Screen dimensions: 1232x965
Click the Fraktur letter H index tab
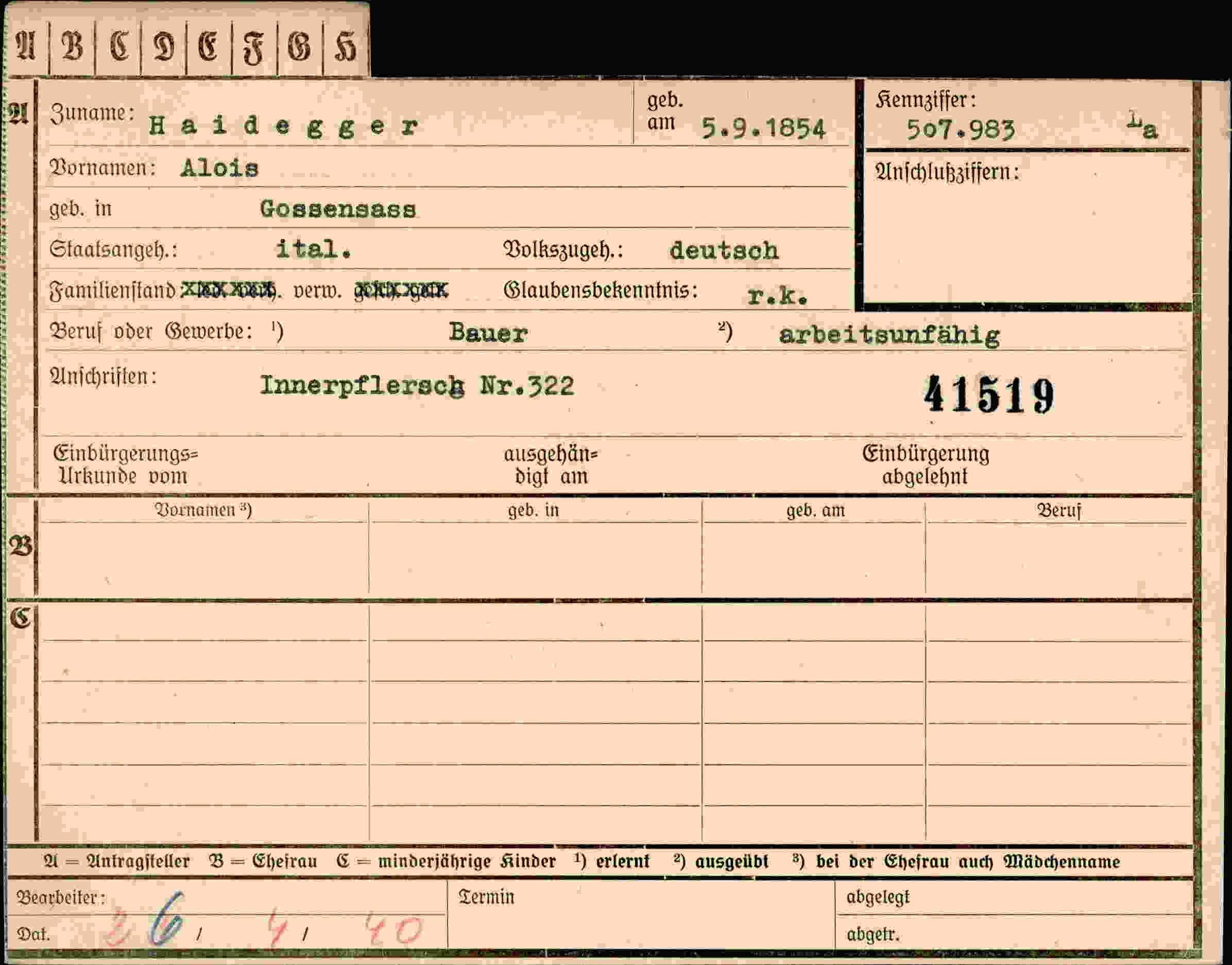pyautogui.click(x=346, y=46)
